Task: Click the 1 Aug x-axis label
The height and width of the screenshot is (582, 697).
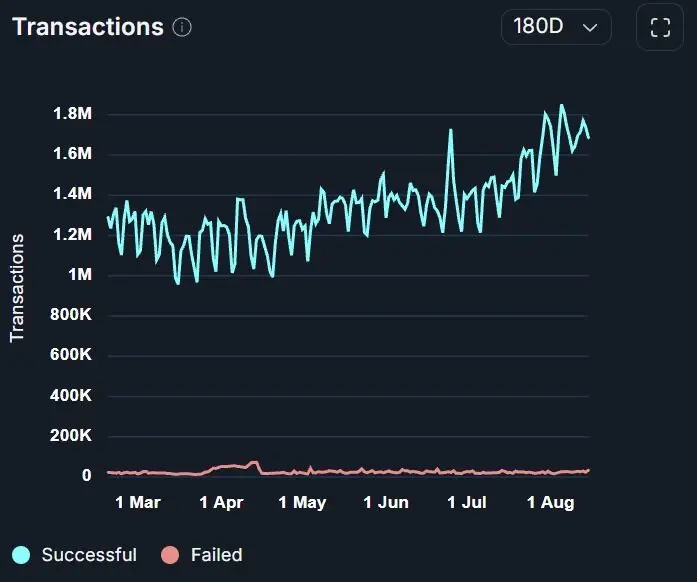Action: (550, 502)
